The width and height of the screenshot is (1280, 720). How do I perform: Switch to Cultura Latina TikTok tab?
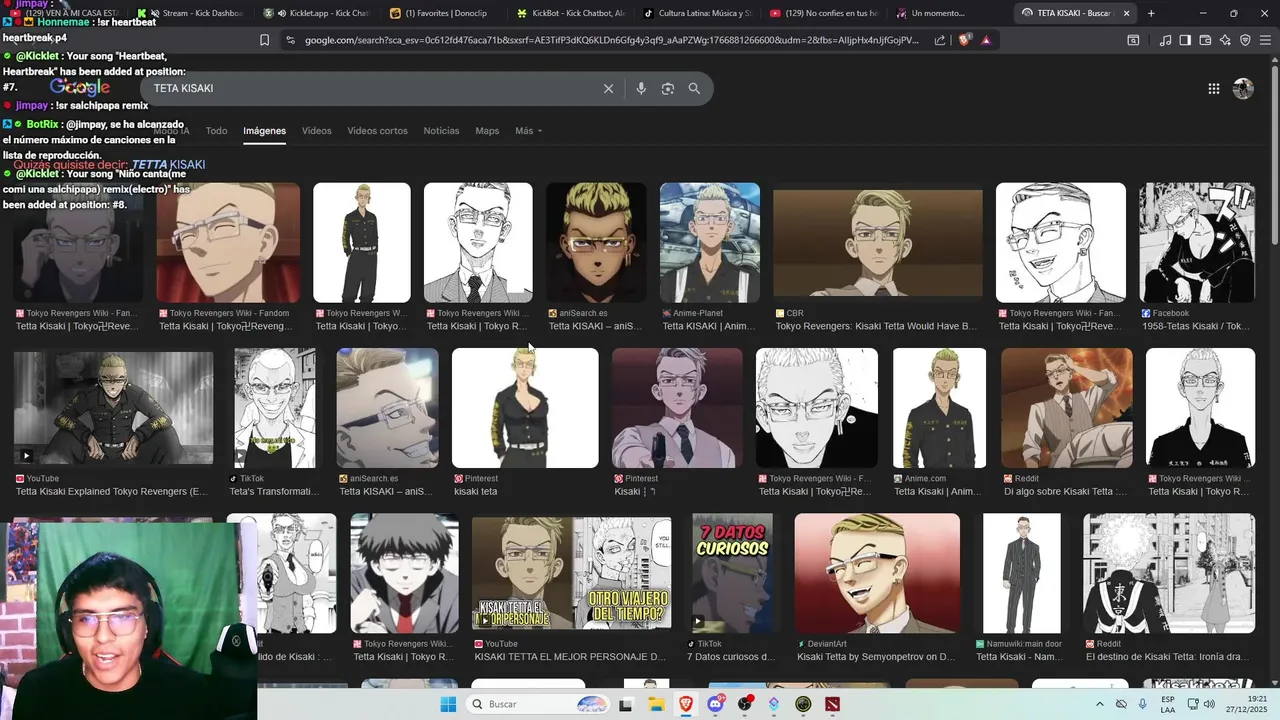coord(698,13)
